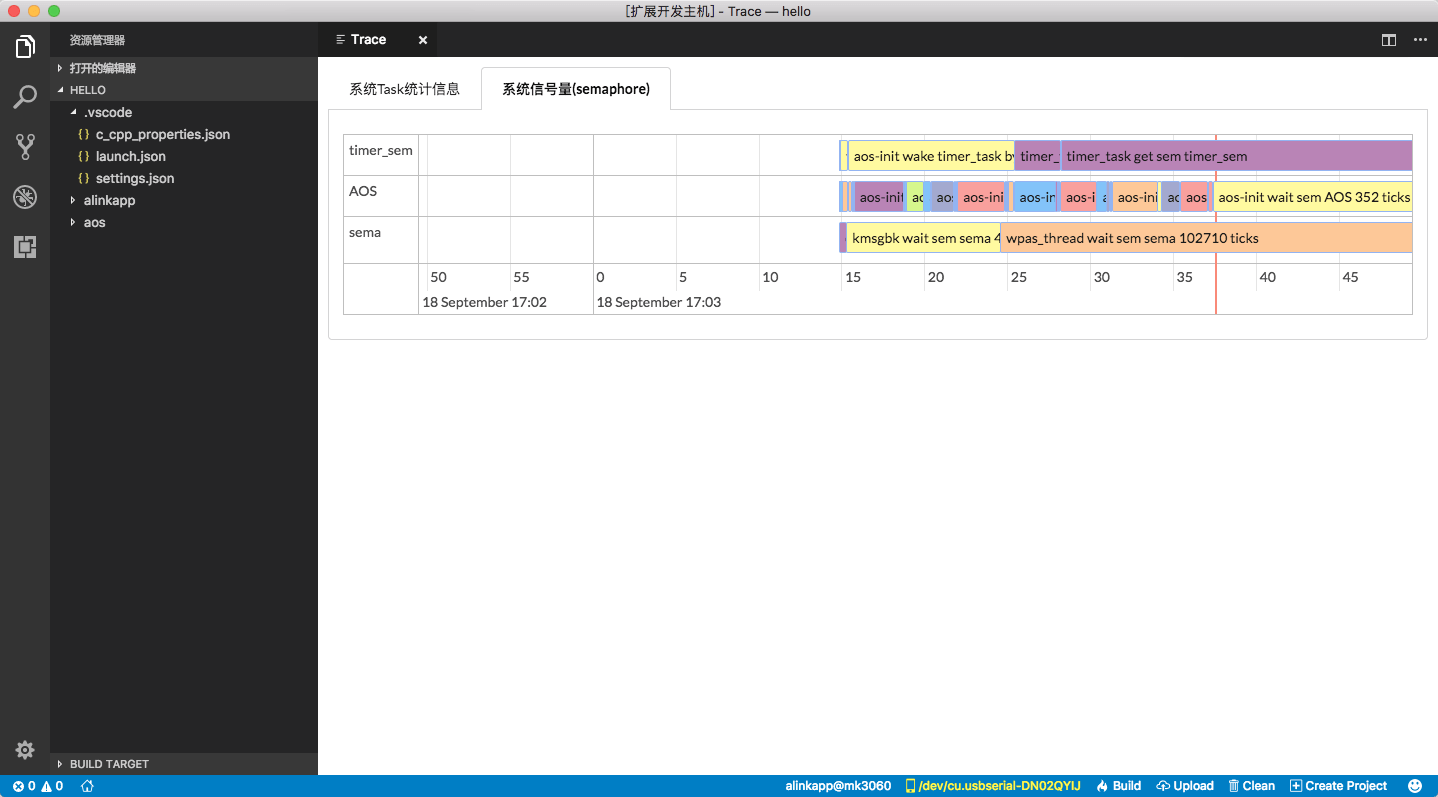Open the Extensions view icon

[25, 247]
